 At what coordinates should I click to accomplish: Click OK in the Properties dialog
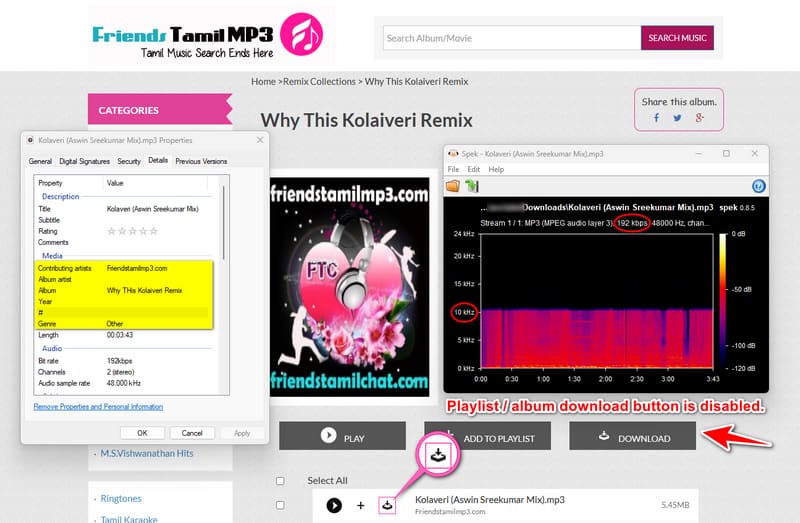[142, 433]
